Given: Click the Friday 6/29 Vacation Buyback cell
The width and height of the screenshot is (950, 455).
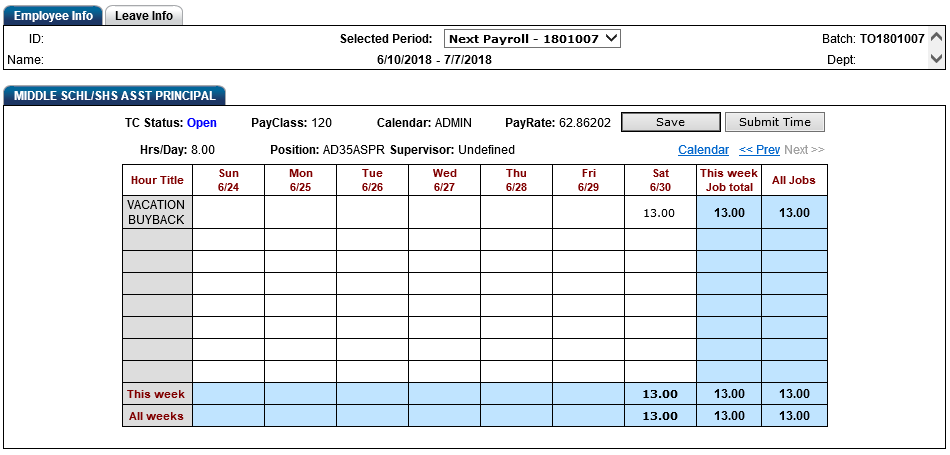Looking at the screenshot, I should (x=588, y=212).
